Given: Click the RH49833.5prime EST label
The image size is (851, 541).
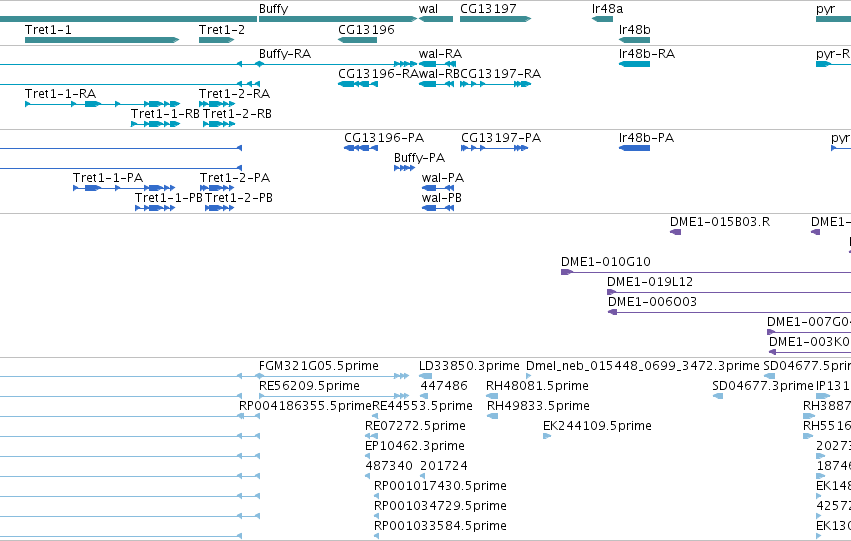Looking at the screenshot, I should click(x=538, y=406).
